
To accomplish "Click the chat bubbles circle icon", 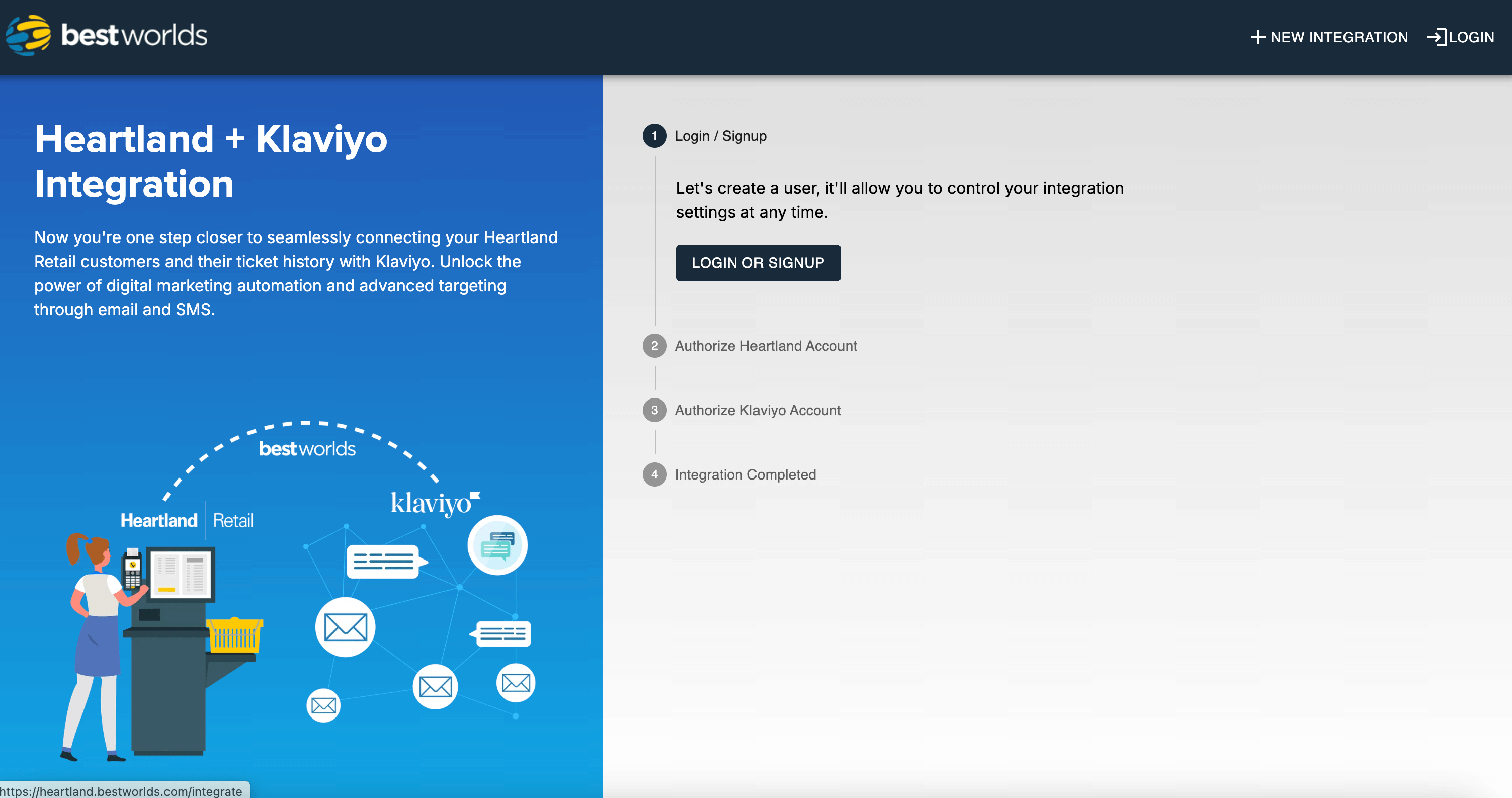I will [497, 545].
